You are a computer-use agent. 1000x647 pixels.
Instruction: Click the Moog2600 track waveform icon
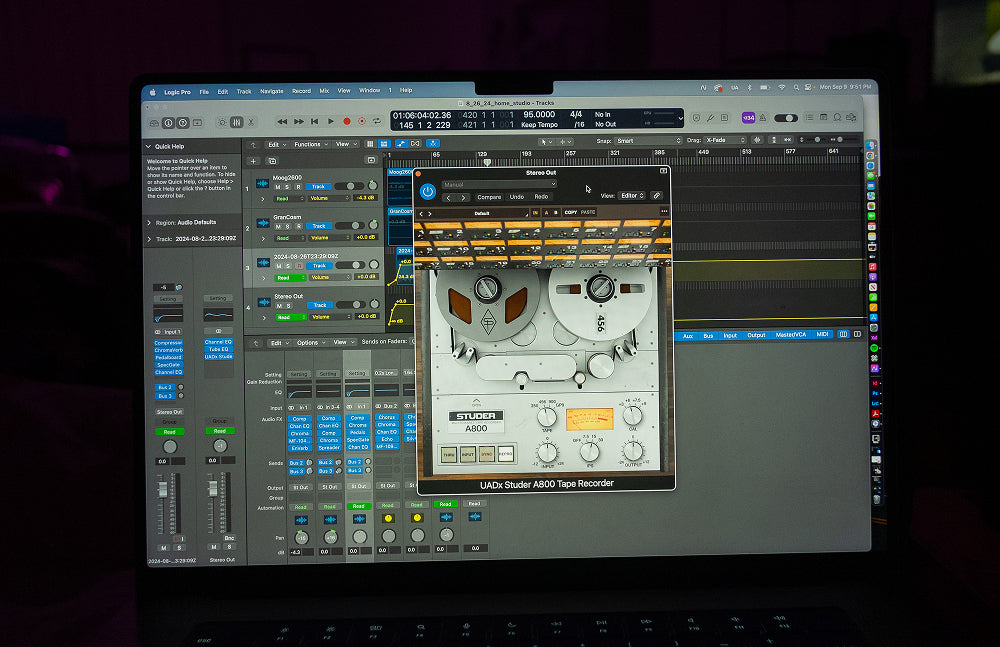point(262,184)
